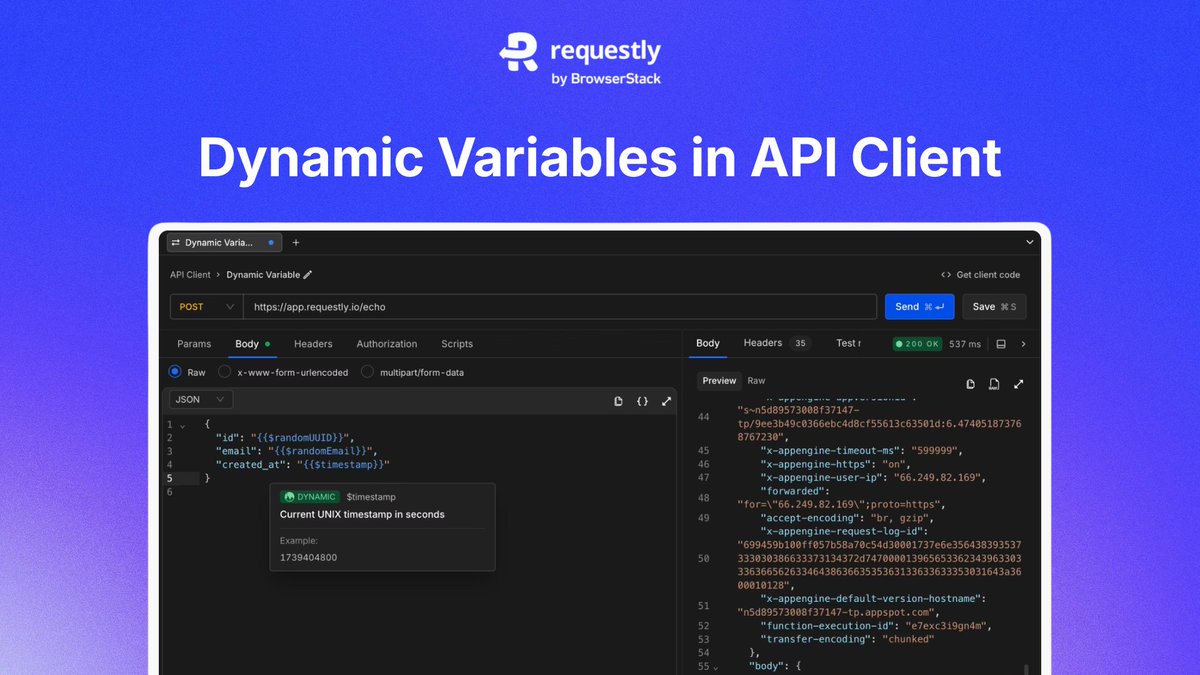Click the request URL input field

560,307
